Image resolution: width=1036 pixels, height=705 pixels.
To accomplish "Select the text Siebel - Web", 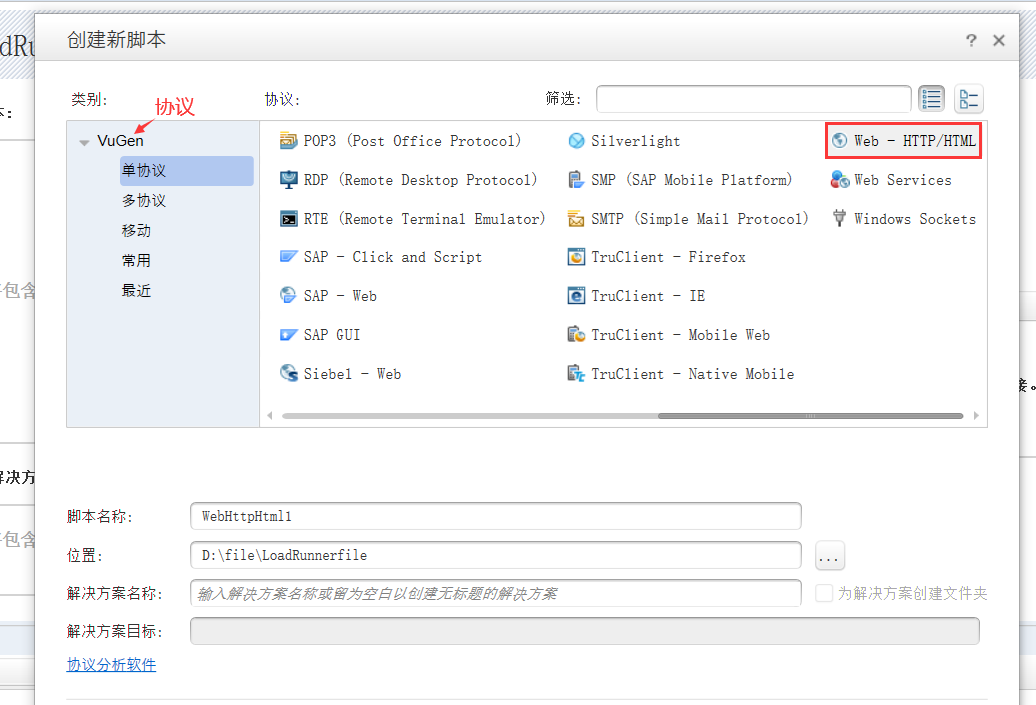I will click(x=352, y=374).
